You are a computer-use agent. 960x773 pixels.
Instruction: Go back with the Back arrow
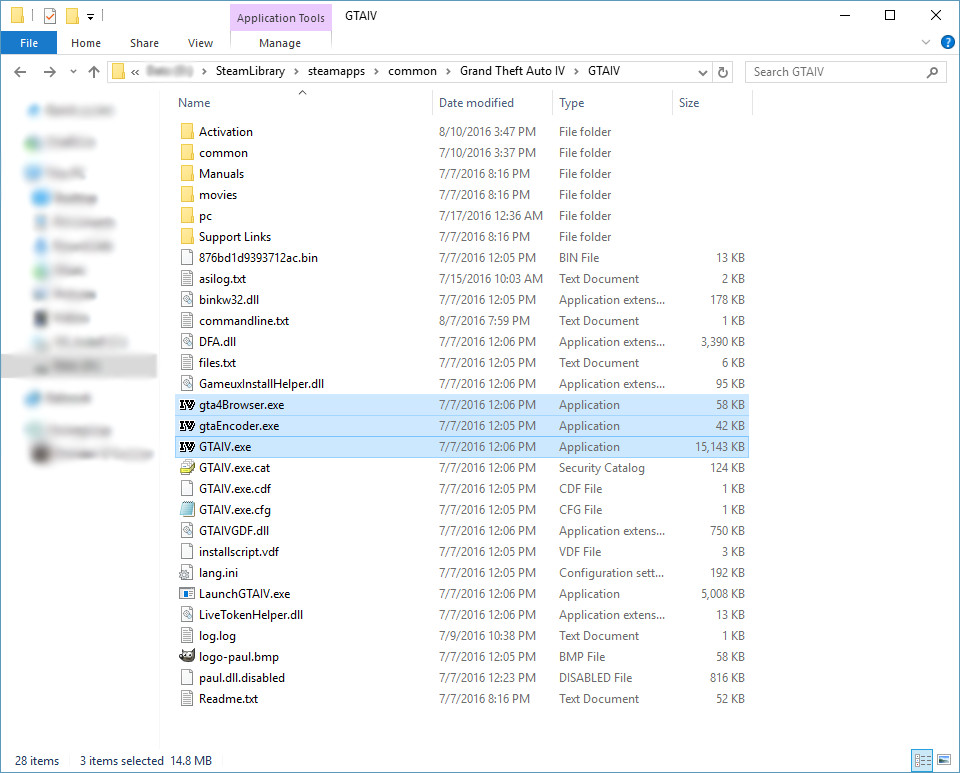point(20,72)
